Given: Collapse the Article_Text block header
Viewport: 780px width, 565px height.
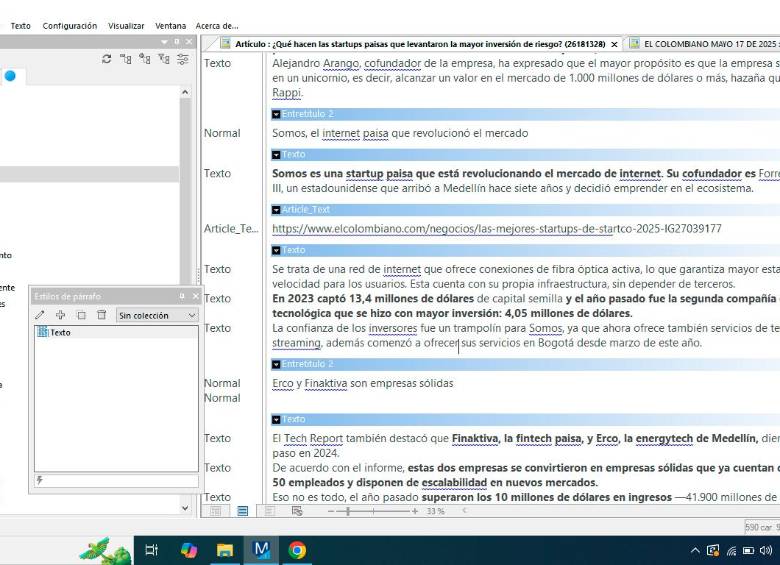Looking at the screenshot, I should pos(276,210).
